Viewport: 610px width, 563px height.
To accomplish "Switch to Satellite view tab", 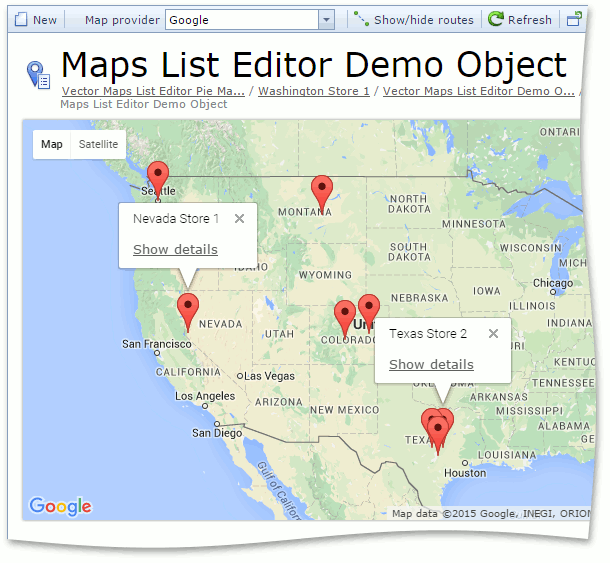I will tap(98, 144).
